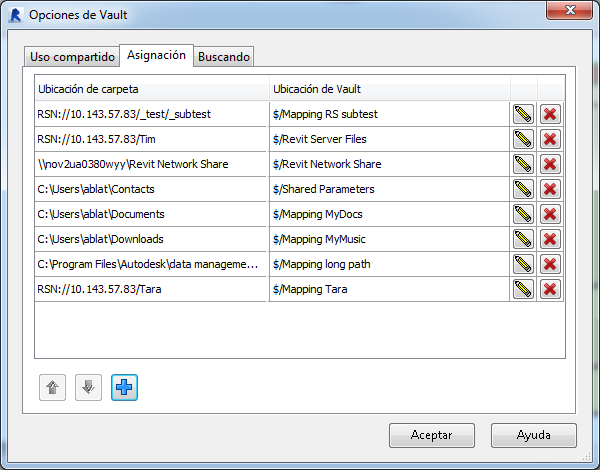Screen dimensions: 600x470
Task: Click $/Shared Parameters vault cell
Action: [389, 189]
